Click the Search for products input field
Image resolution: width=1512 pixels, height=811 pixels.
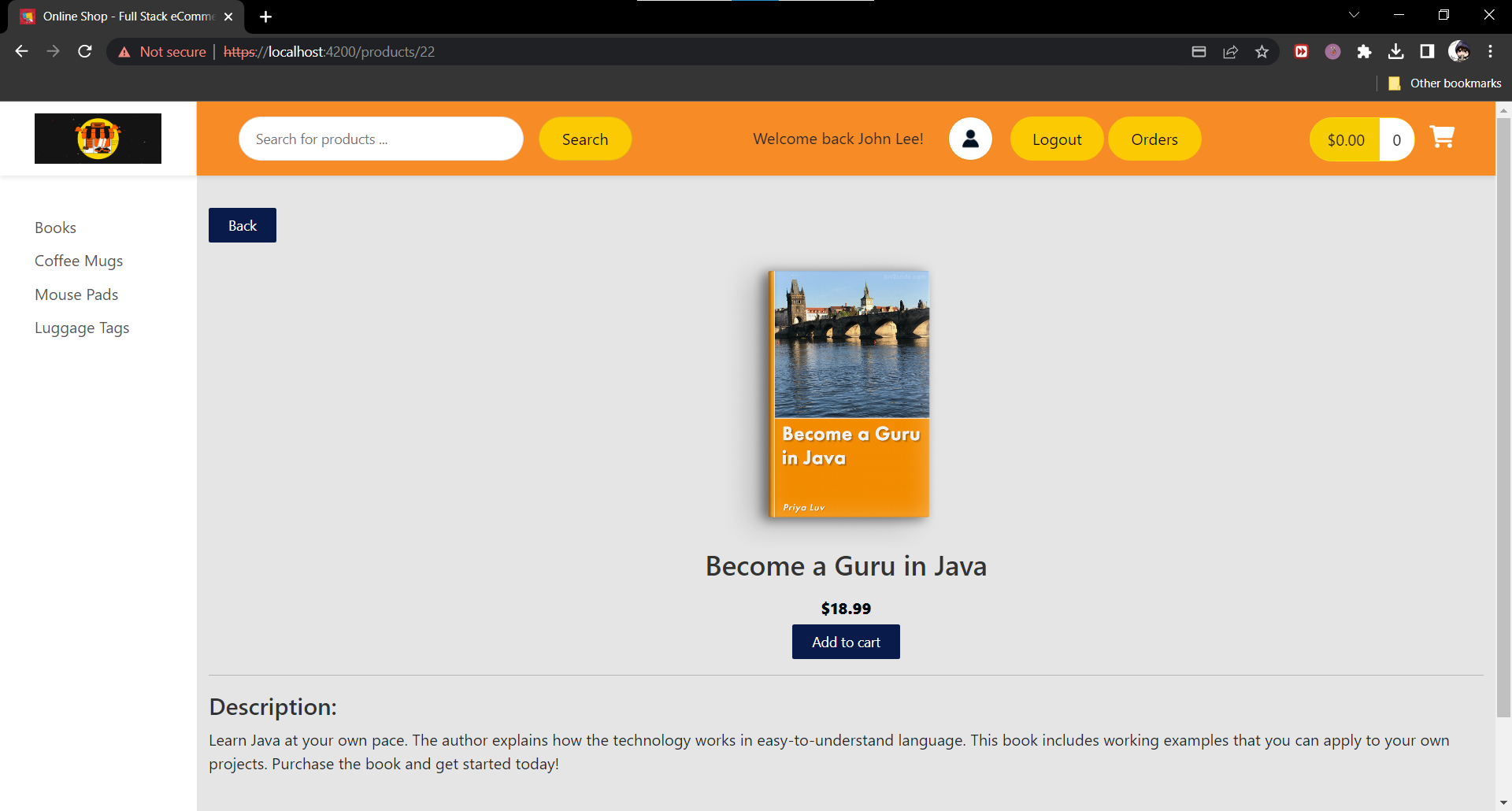[x=380, y=139]
